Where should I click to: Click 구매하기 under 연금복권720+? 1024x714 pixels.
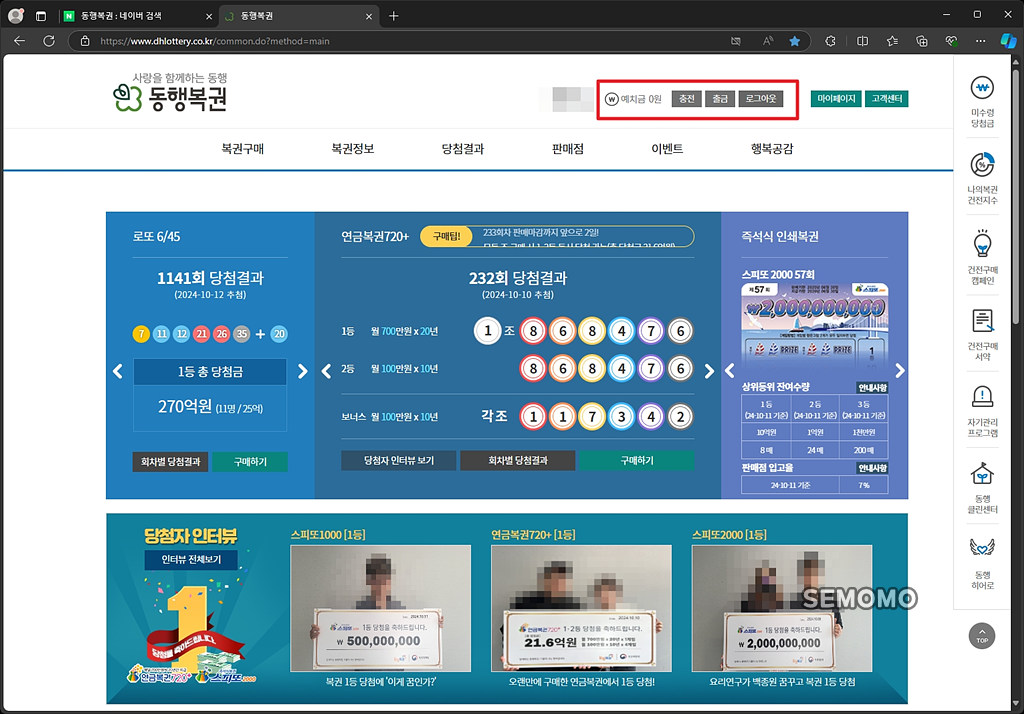(637, 460)
